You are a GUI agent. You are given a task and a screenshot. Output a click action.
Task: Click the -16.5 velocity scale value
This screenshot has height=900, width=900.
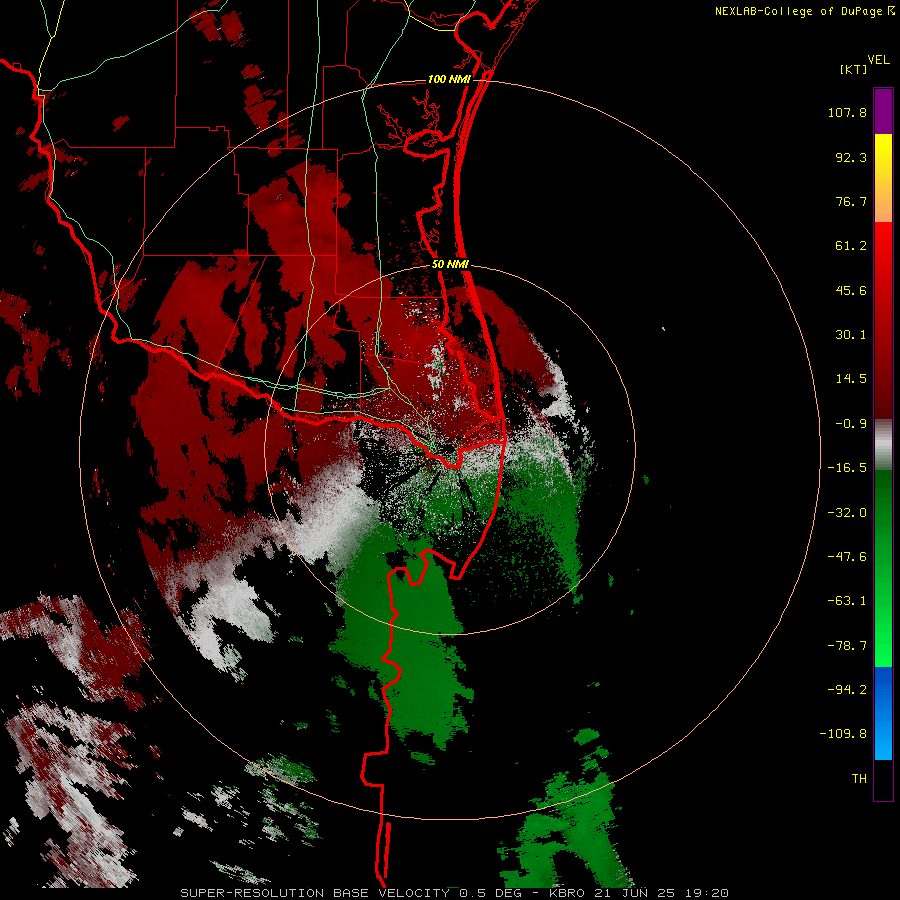(847, 468)
